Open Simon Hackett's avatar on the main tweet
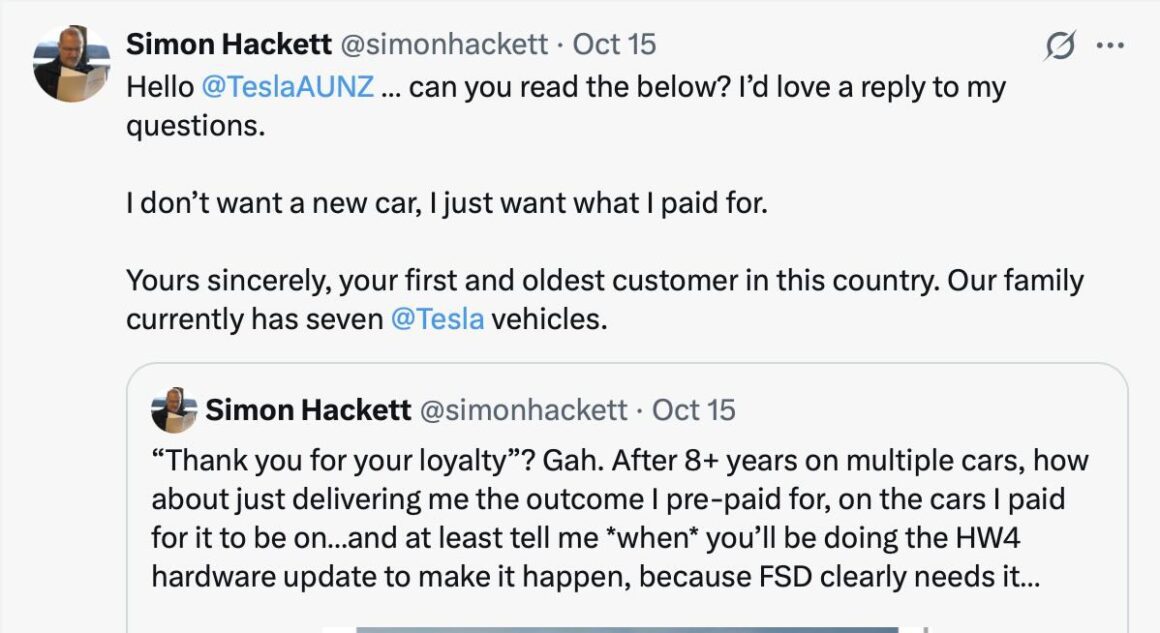Screen dimensions: 1160x633 click(x=71, y=65)
